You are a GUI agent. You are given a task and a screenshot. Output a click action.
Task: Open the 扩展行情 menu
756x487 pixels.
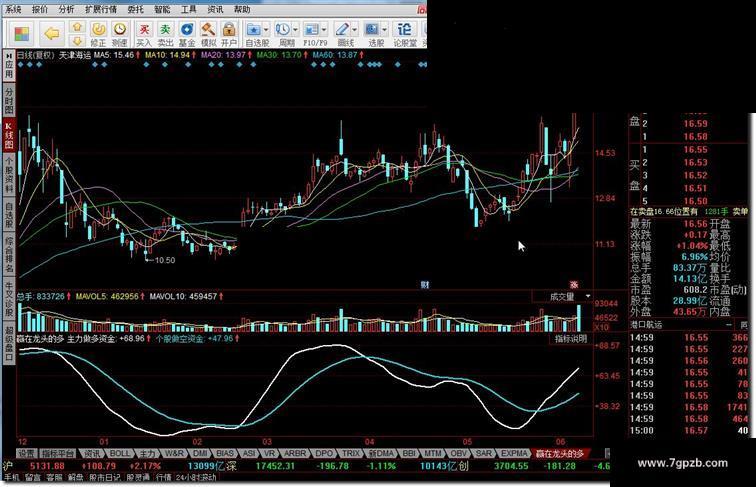coord(101,9)
